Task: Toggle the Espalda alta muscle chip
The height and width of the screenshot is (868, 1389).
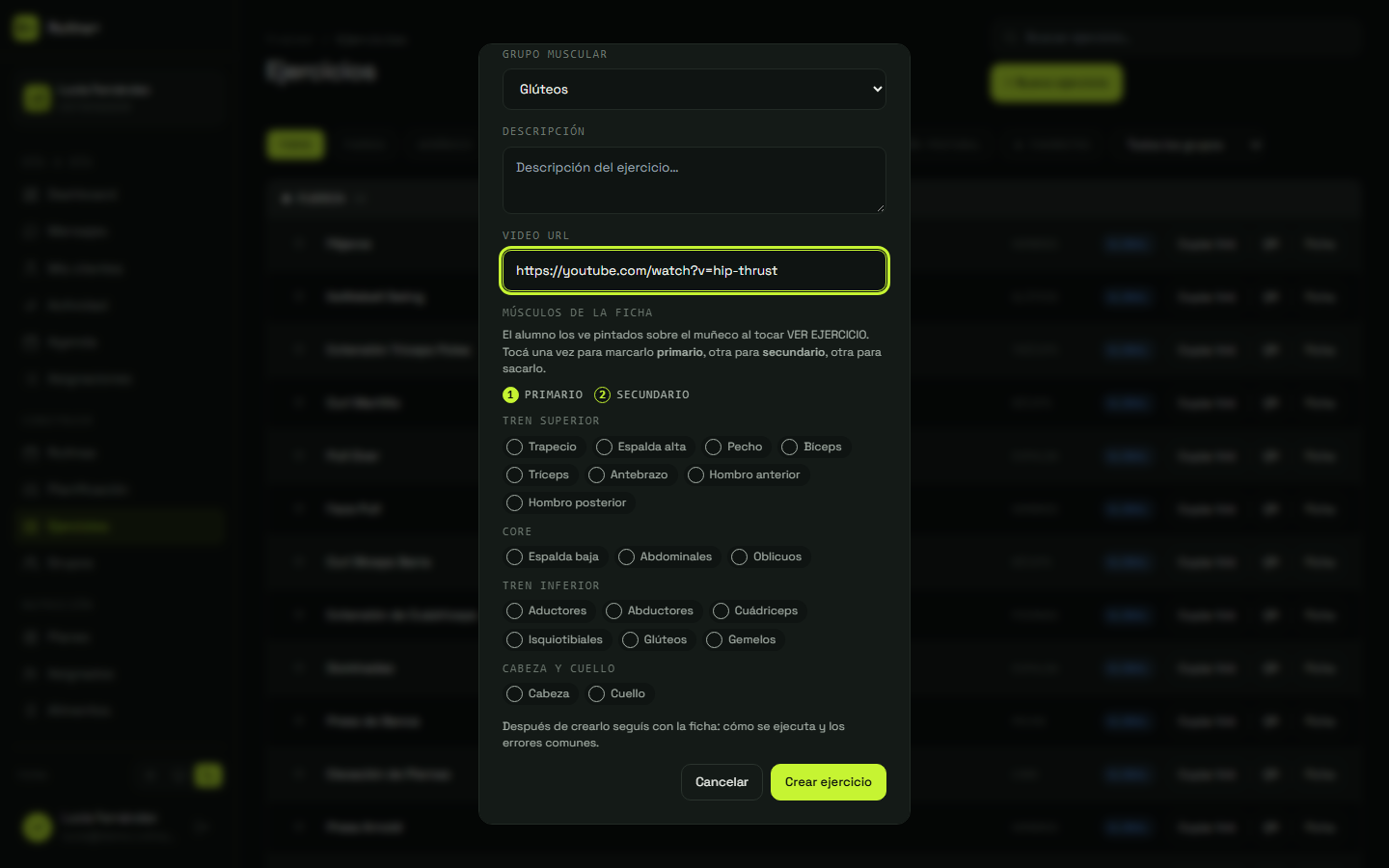Action: (x=641, y=447)
